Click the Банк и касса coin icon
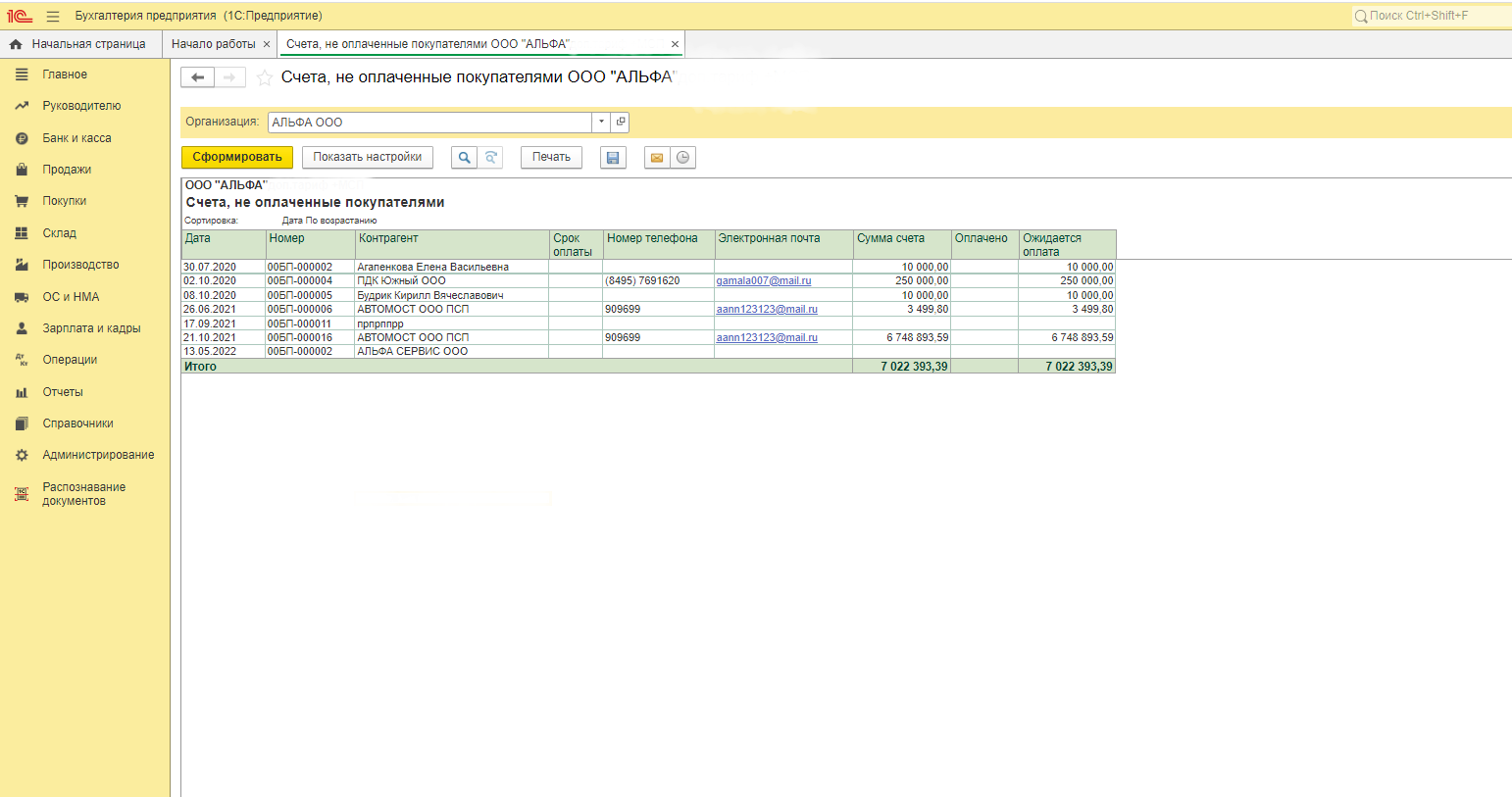Image resolution: width=1512 pixels, height=797 pixels. [x=22, y=138]
